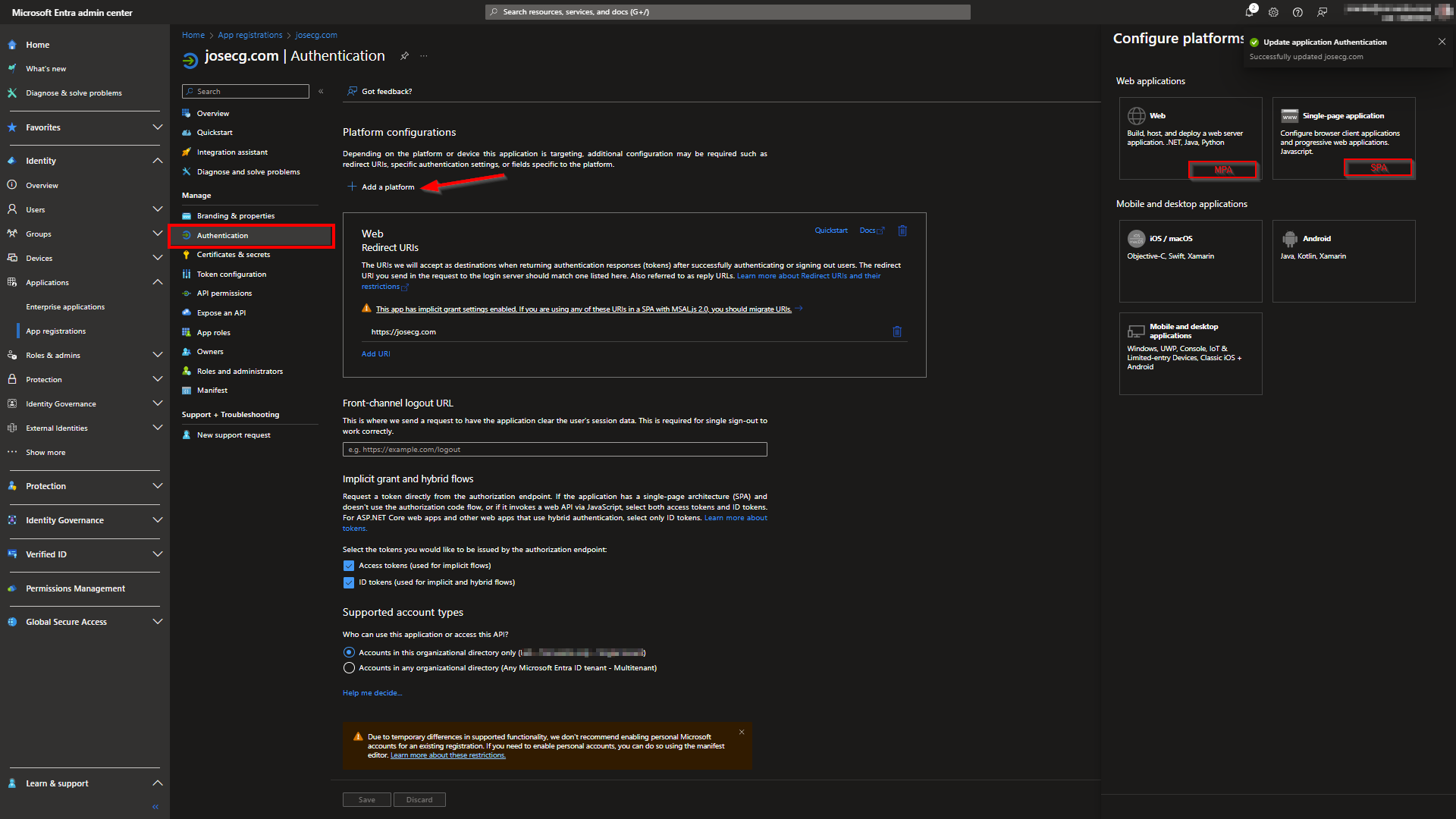Click the notifications bell icon

click(1249, 12)
